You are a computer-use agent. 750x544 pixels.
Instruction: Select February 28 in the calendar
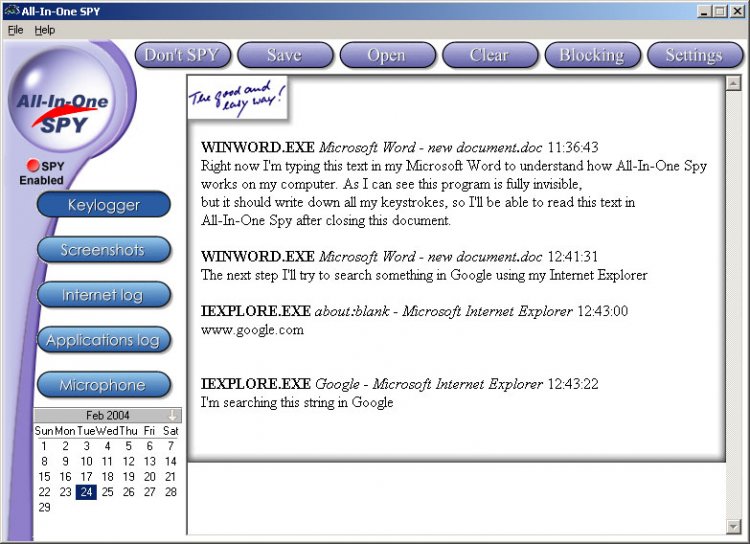(x=171, y=492)
